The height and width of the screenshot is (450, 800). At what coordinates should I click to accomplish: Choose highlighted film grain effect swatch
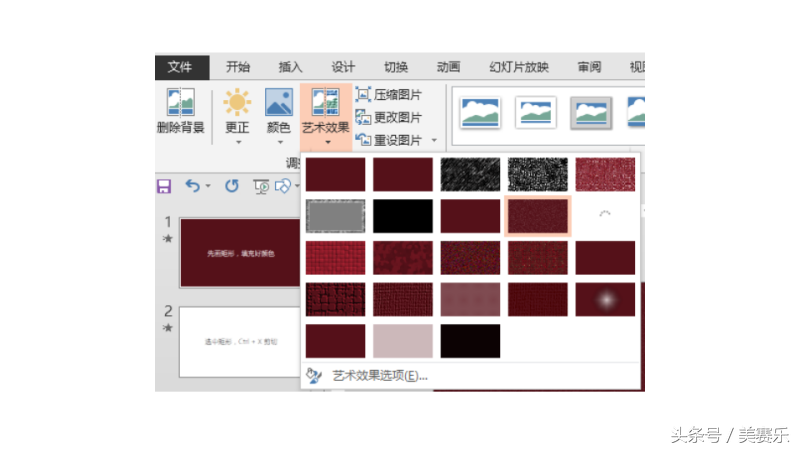click(538, 216)
